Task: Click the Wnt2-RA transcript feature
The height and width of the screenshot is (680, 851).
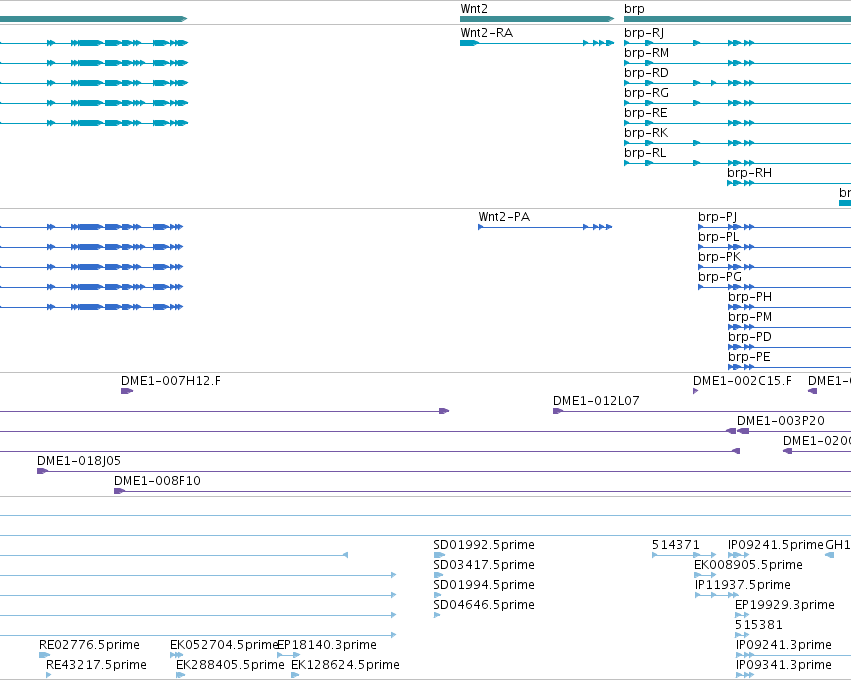Action: click(537, 43)
